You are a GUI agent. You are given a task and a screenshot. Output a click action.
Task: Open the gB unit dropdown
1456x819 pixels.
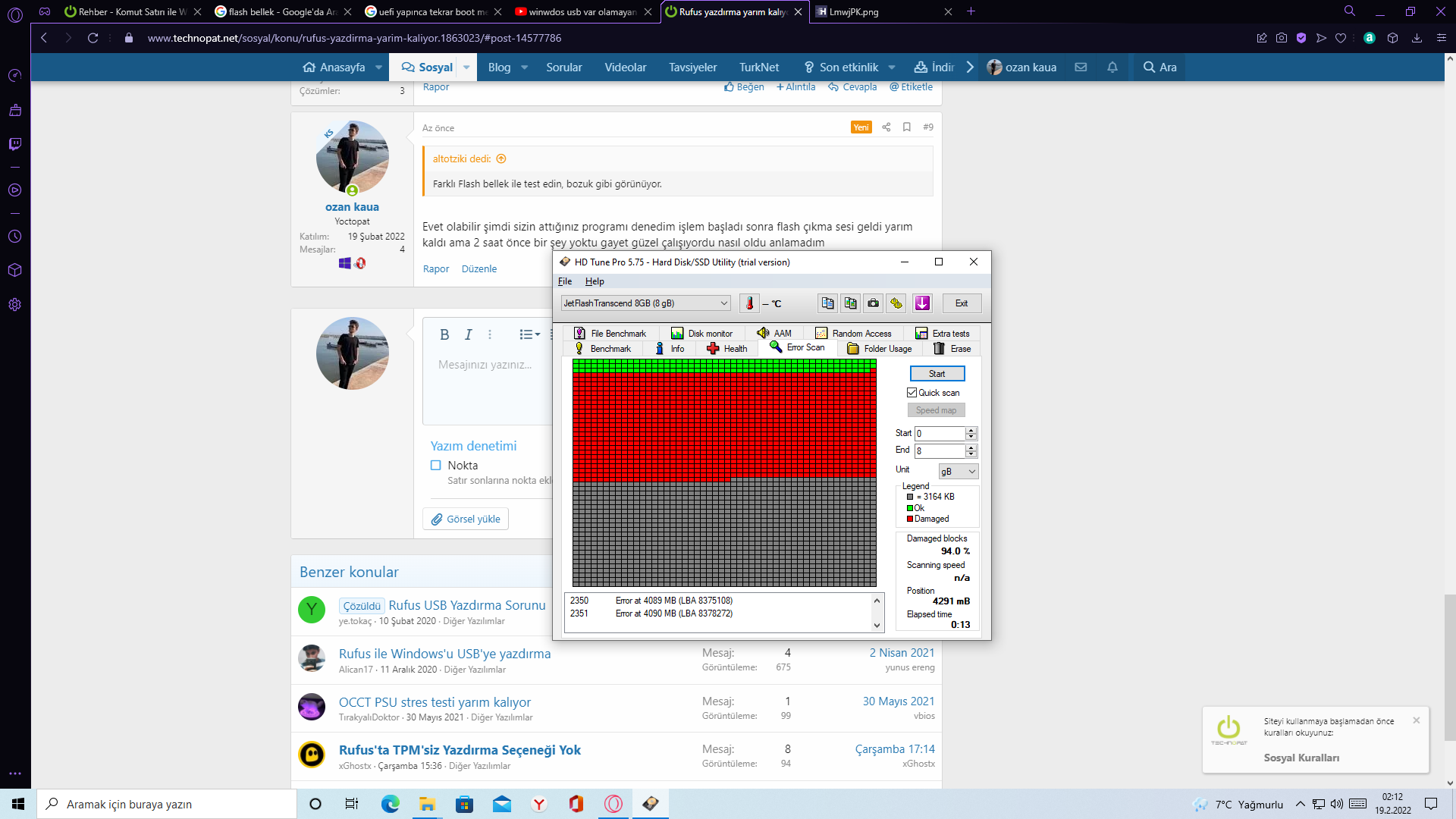(x=959, y=472)
